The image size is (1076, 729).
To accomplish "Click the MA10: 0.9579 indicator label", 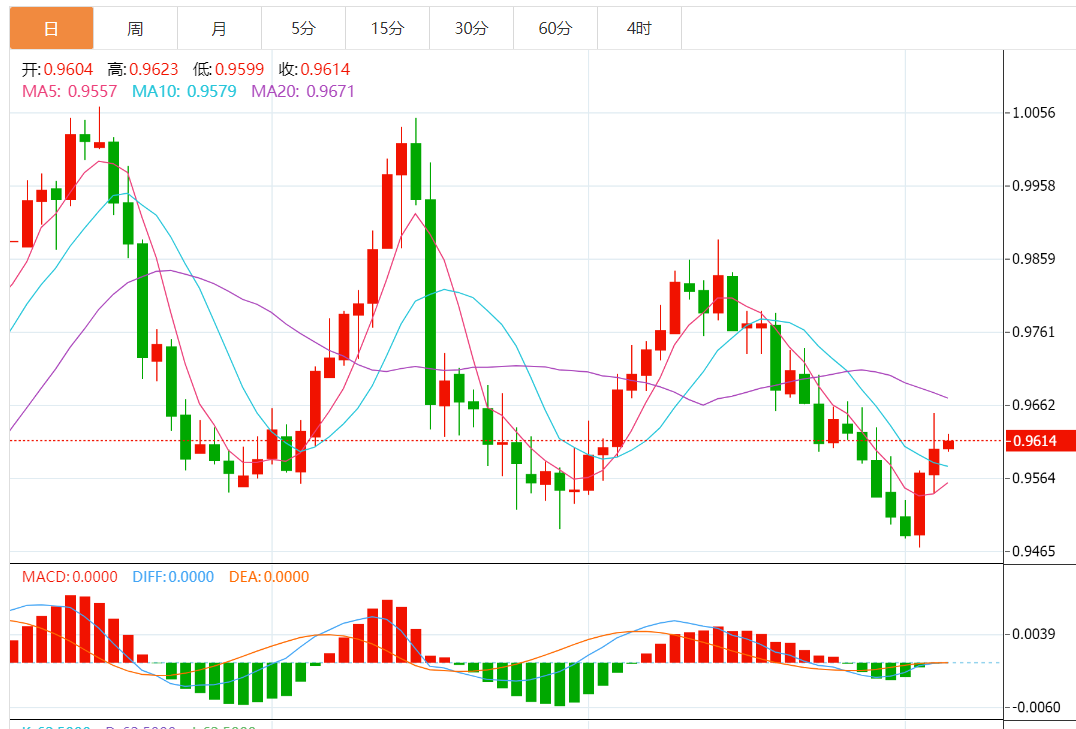I will click(184, 91).
